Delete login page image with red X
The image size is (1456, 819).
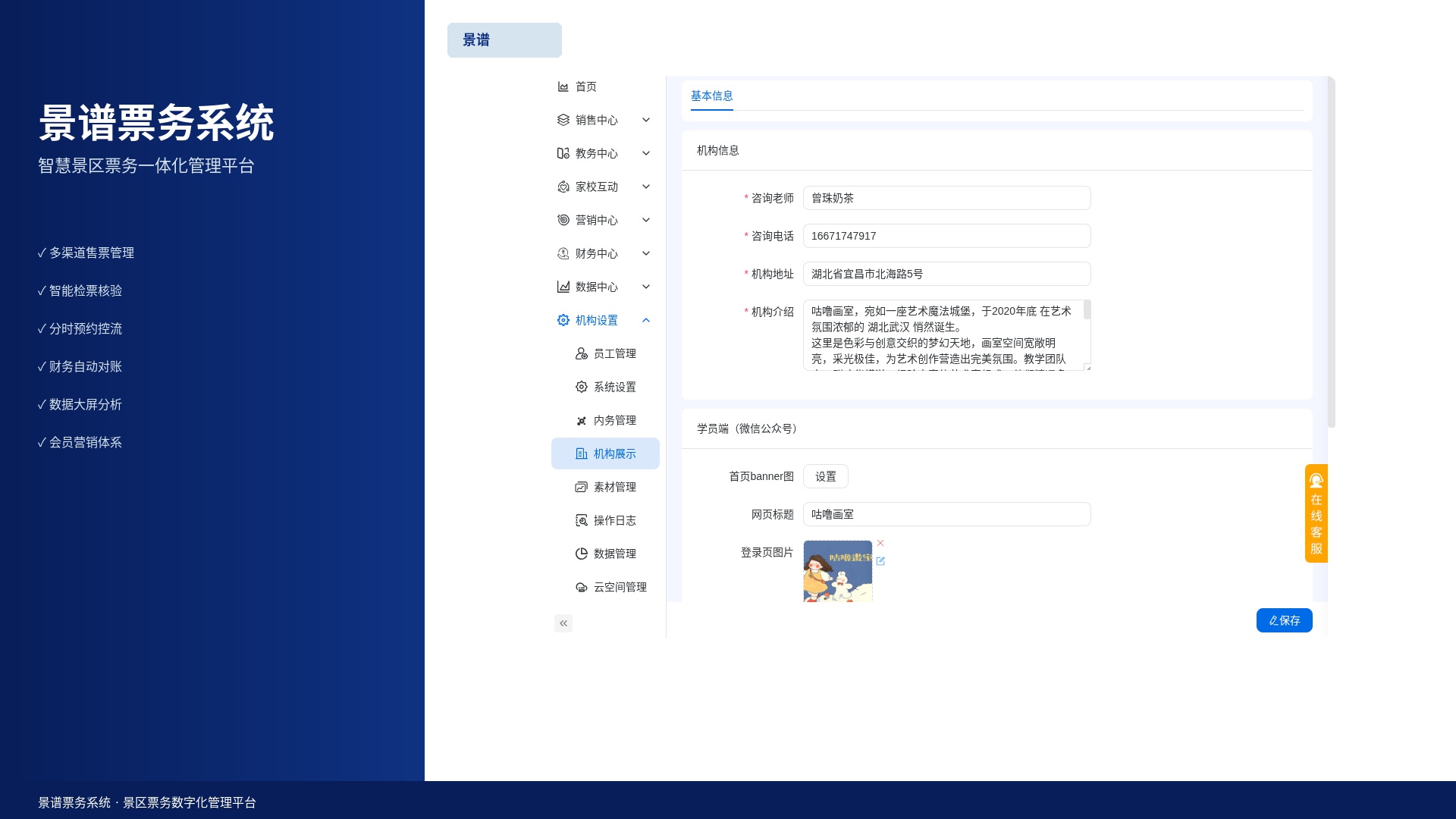[880, 543]
